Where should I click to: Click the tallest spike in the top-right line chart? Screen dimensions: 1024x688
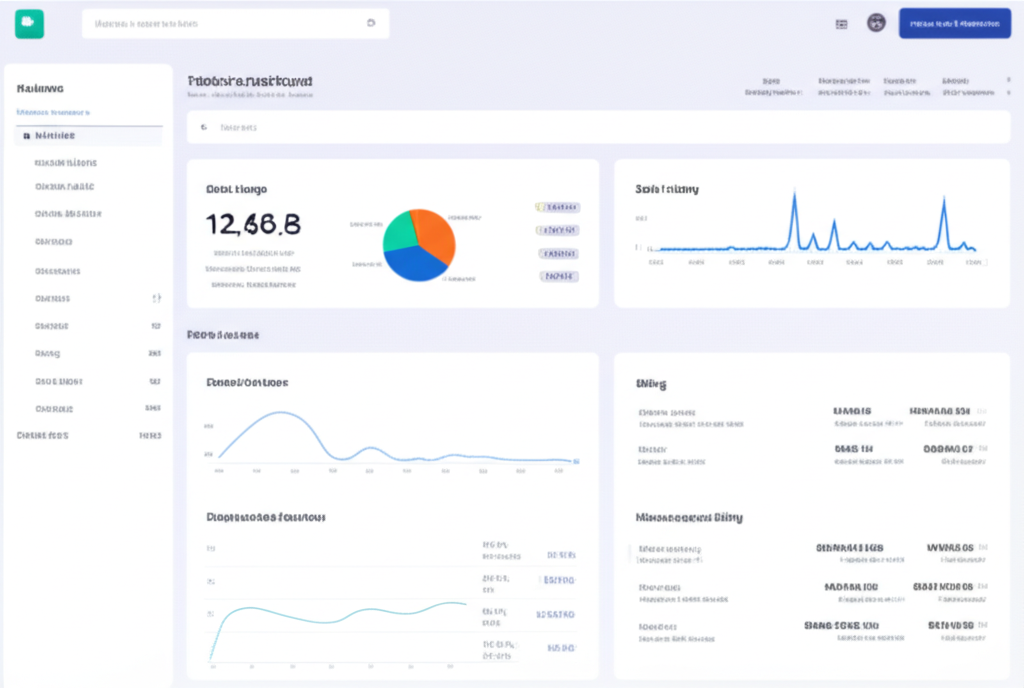794,193
